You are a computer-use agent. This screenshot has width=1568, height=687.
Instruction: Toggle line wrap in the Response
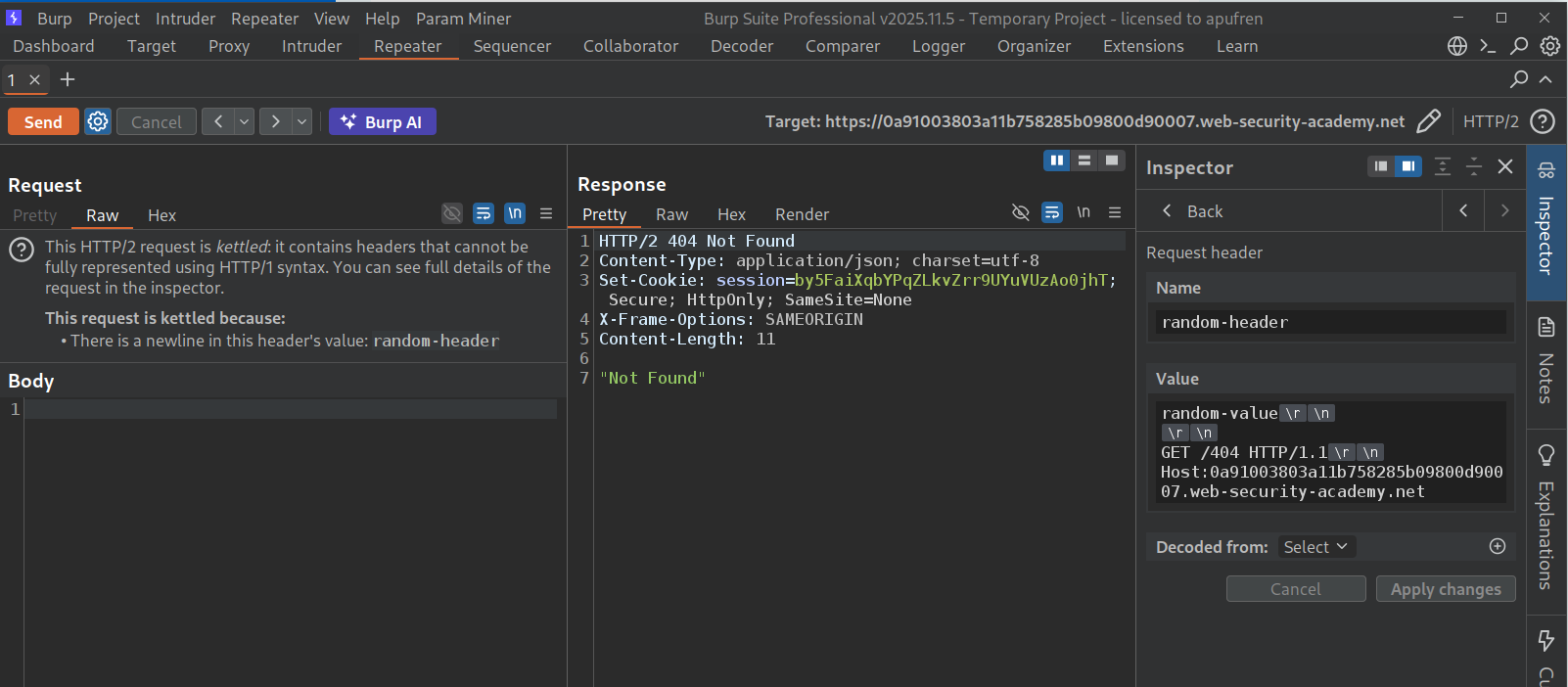coord(1052,212)
